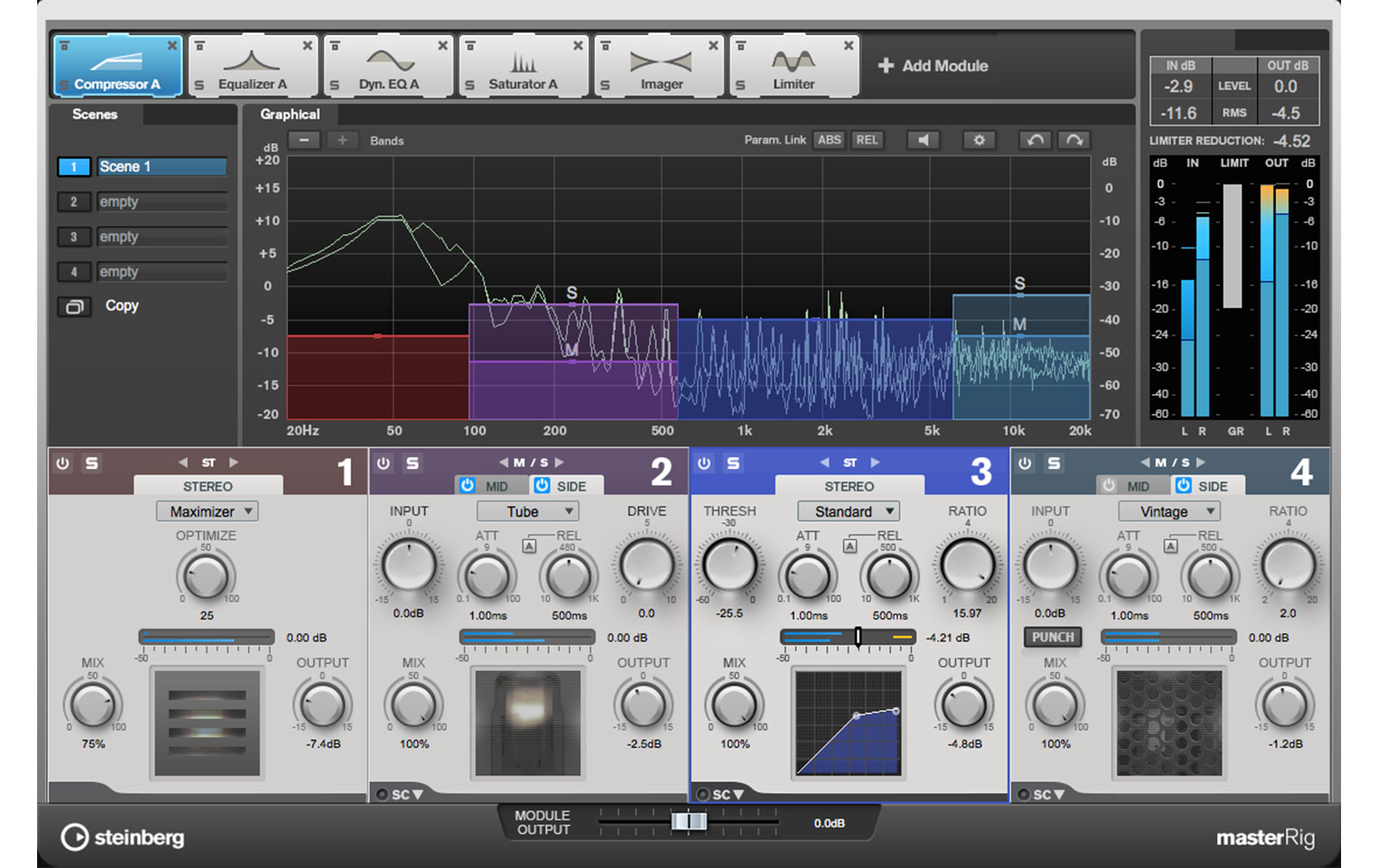Click the band 3 THRESH knob
Screen dimensions: 1379x868
(x=729, y=566)
